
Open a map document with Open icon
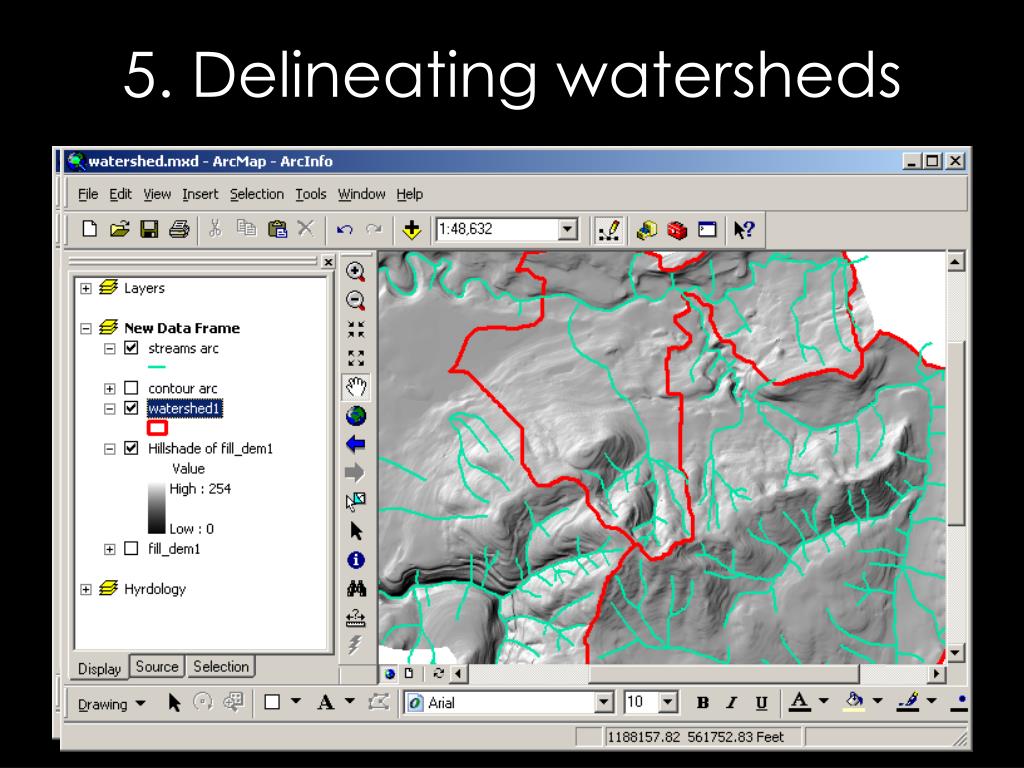[x=120, y=229]
